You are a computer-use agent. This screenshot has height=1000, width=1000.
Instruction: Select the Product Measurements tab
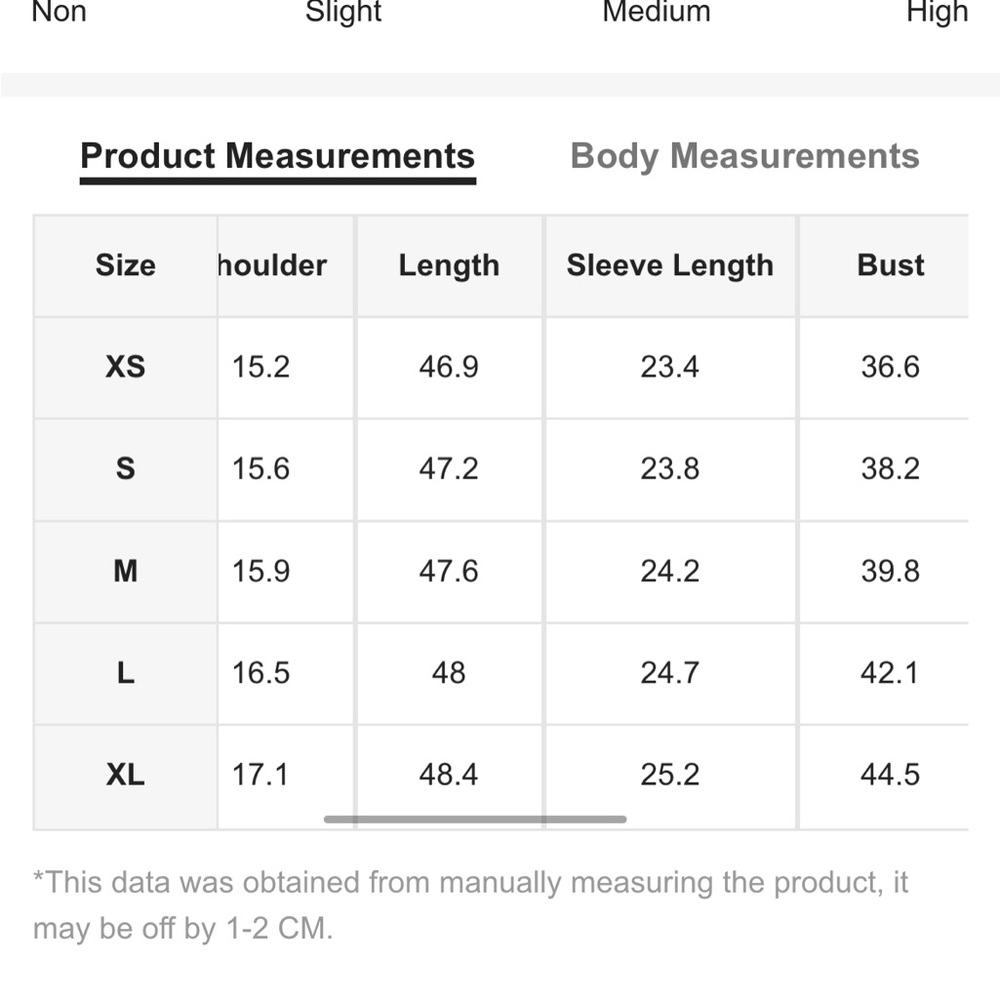[277, 156]
